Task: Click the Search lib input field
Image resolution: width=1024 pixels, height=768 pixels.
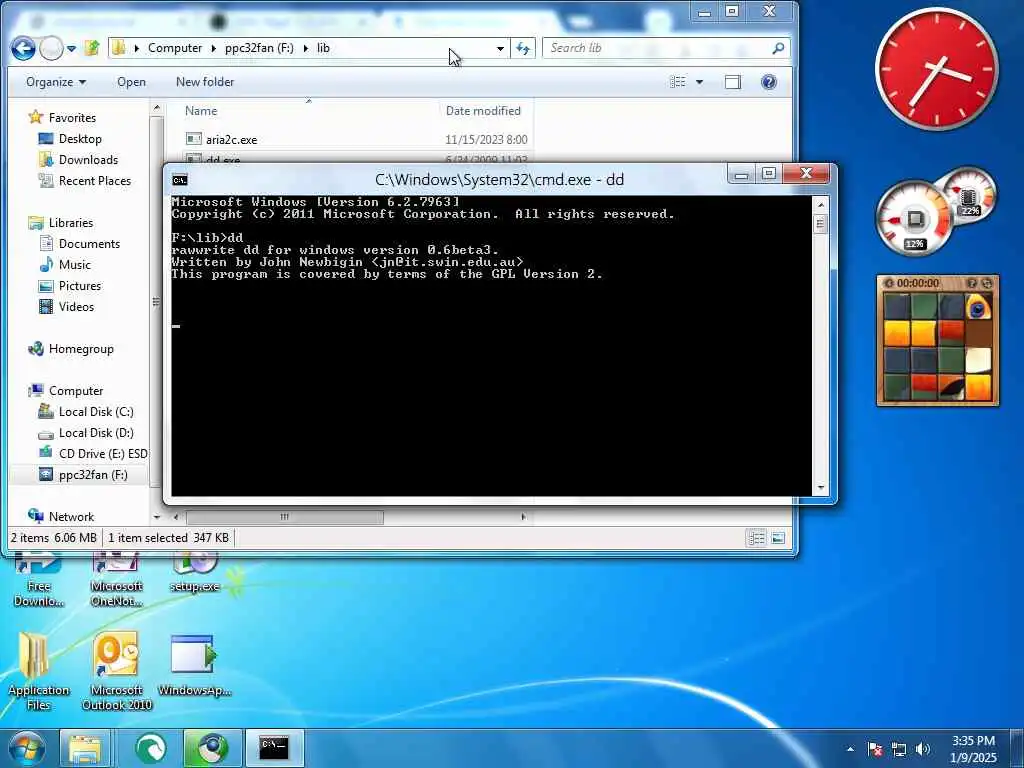Action: tap(656, 48)
